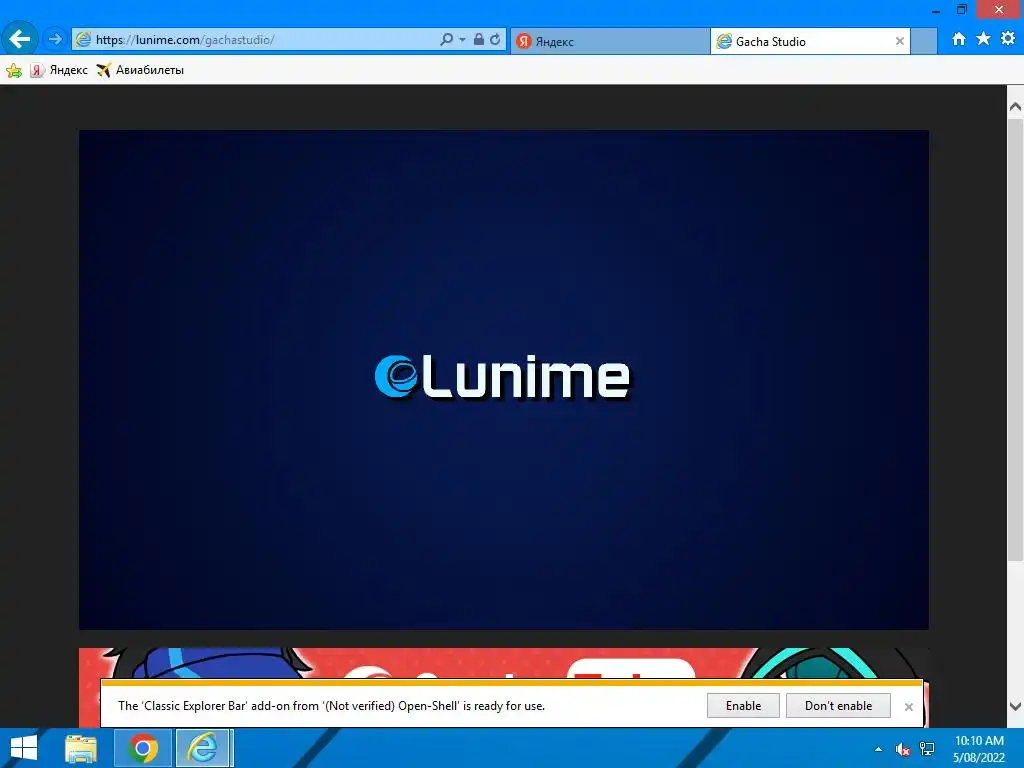
Task: Open a new blank tab
Action: pyautogui.click(x=924, y=41)
